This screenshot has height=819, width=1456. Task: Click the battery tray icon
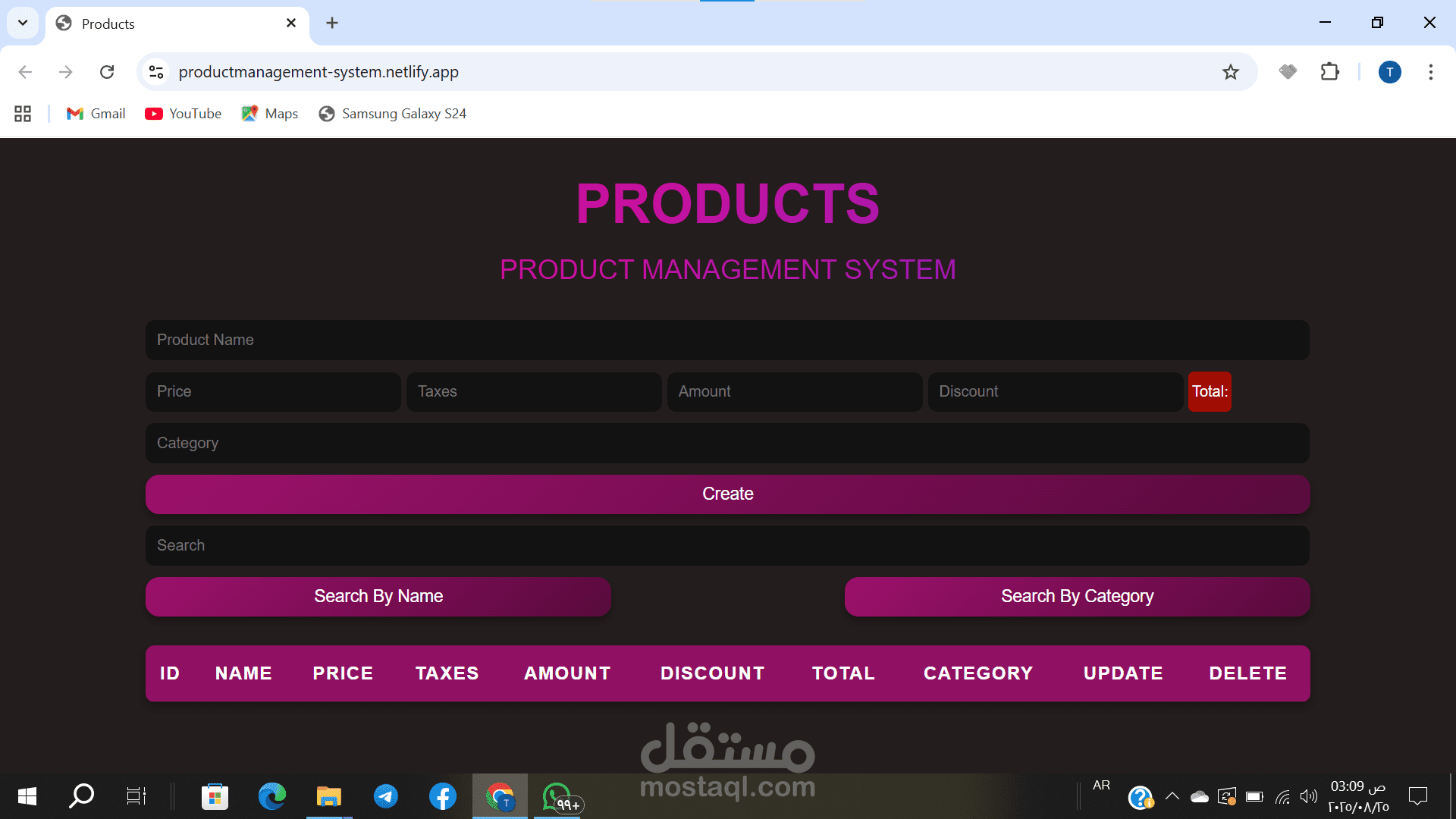[1254, 796]
